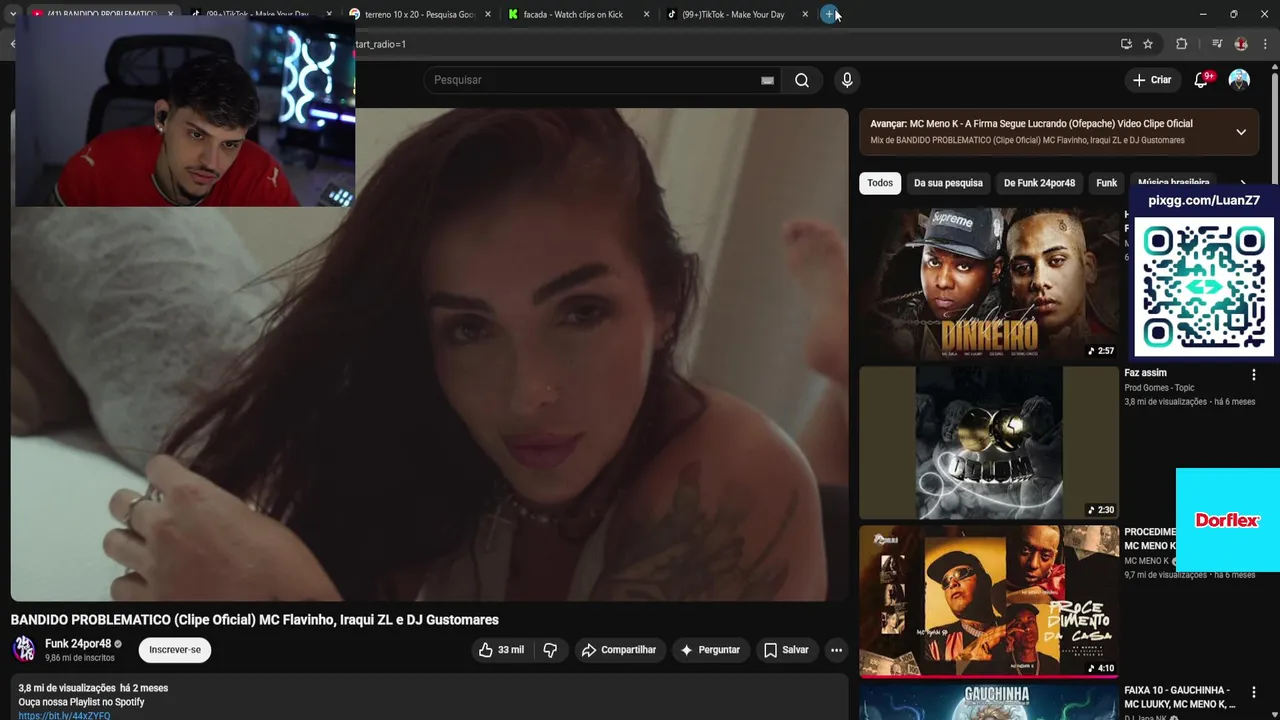
Task: Select the Da sua pesquisa chip
Action: click(x=948, y=183)
